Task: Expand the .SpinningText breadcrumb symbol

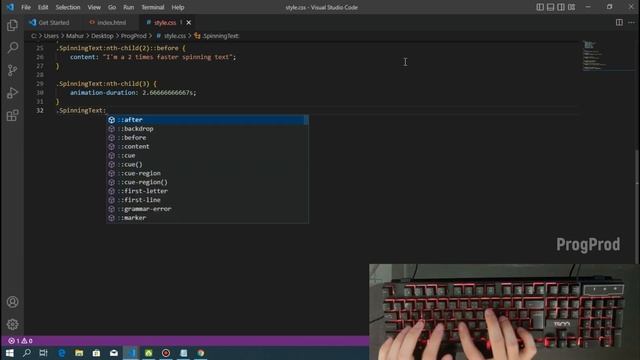Action: click(217, 36)
